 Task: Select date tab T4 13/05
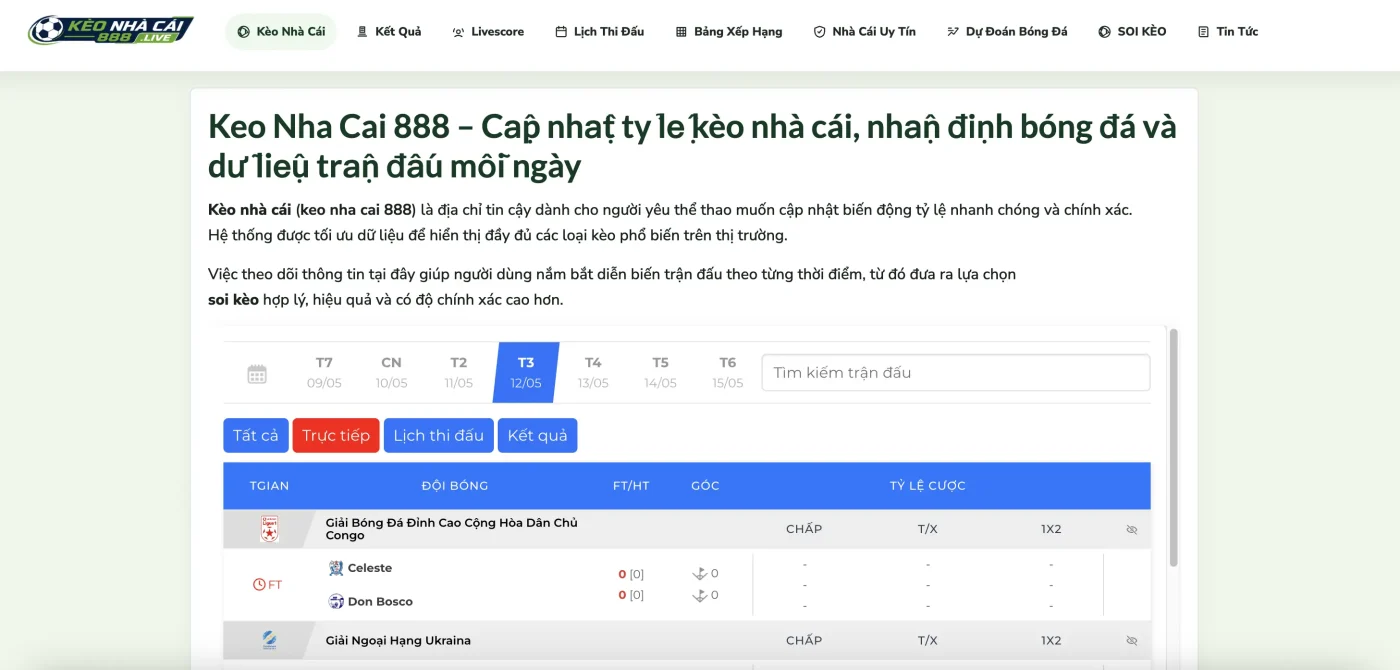coord(593,372)
